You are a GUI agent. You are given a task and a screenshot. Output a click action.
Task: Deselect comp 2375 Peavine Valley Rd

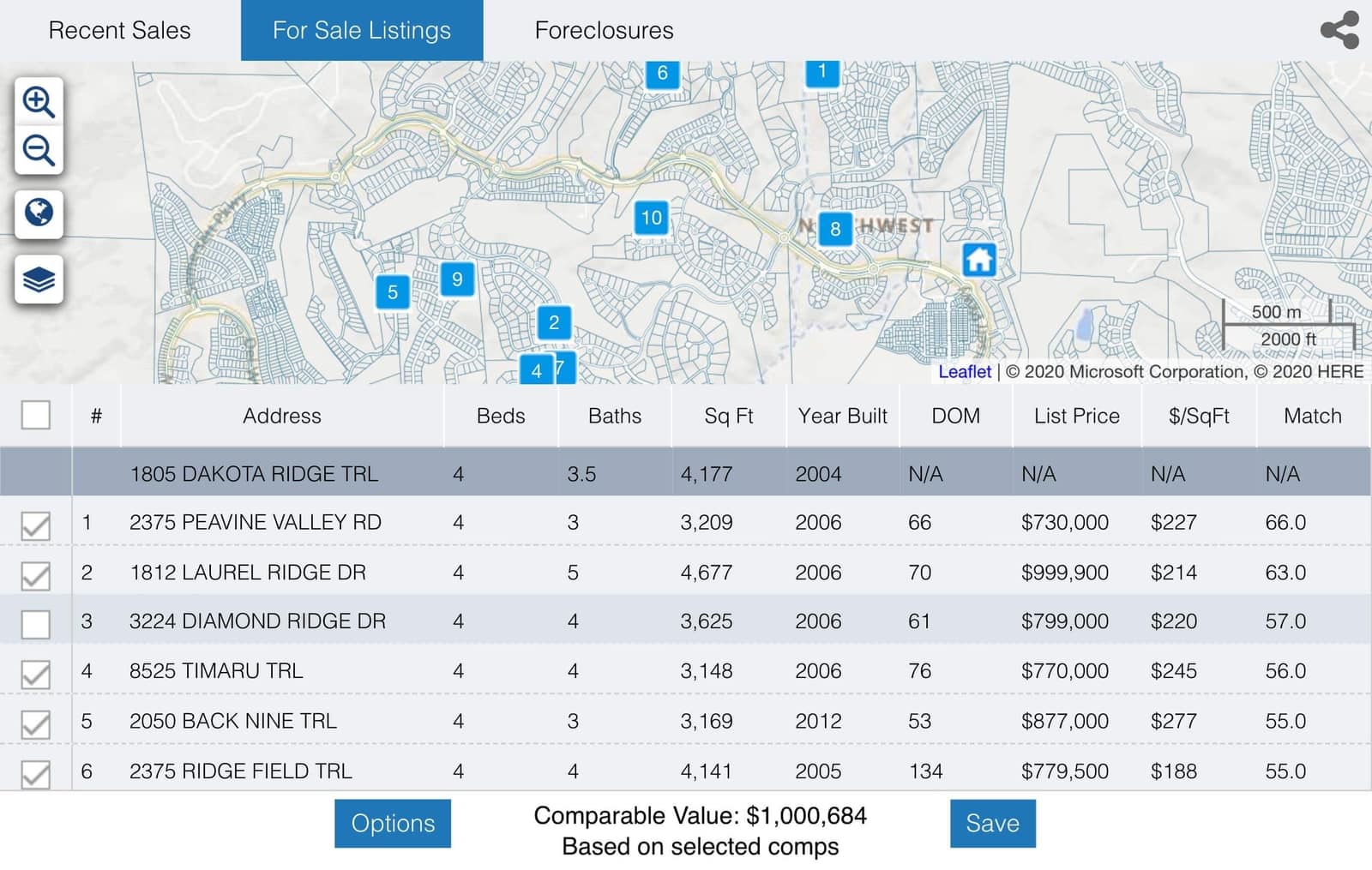coord(36,522)
